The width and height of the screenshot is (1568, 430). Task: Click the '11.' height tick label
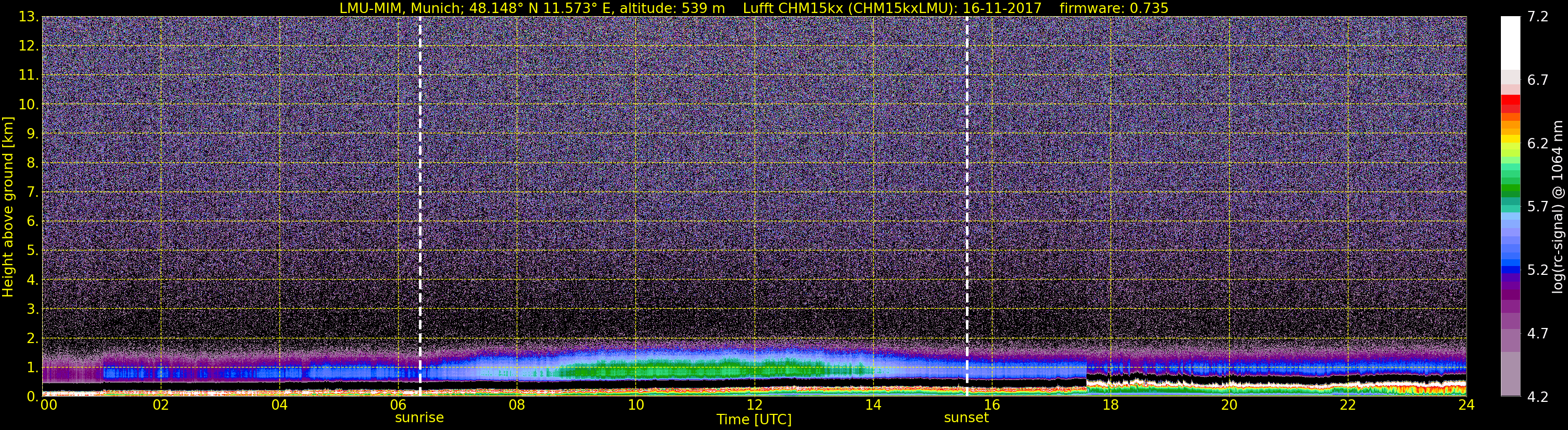pyautogui.click(x=29, y=75)
